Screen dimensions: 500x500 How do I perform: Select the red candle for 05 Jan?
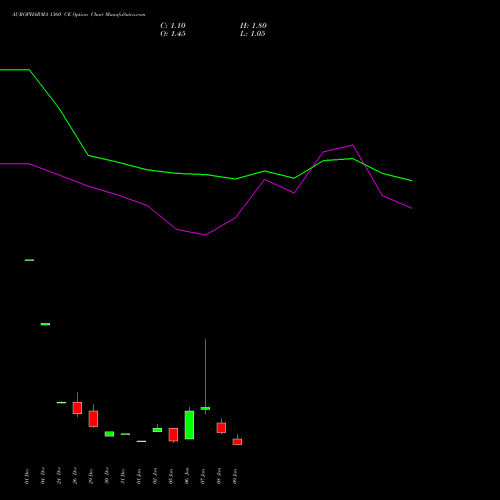[173, 435]
